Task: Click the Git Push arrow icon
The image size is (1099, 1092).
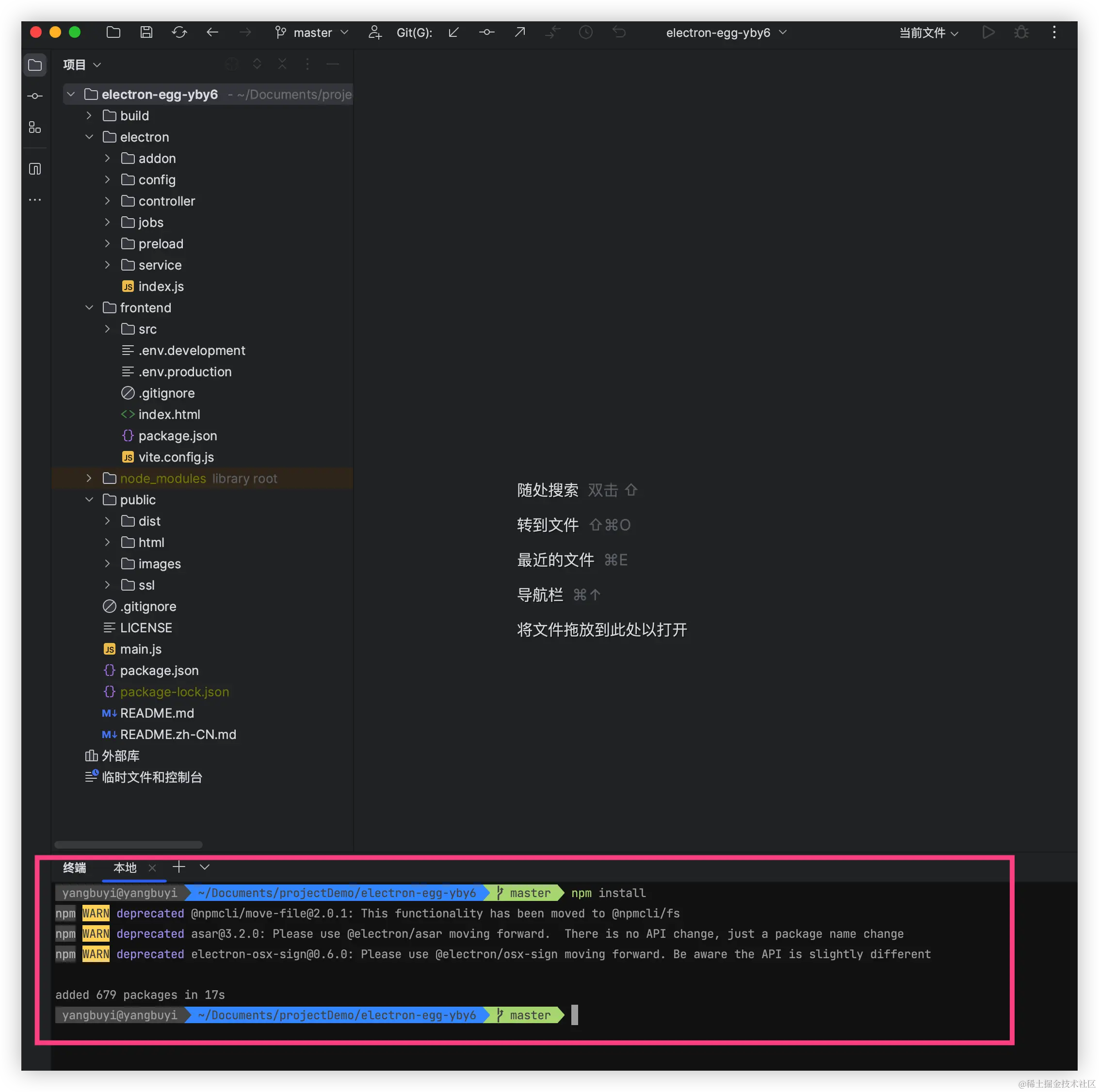Action: pyautogui.click(x=519, y=32)
